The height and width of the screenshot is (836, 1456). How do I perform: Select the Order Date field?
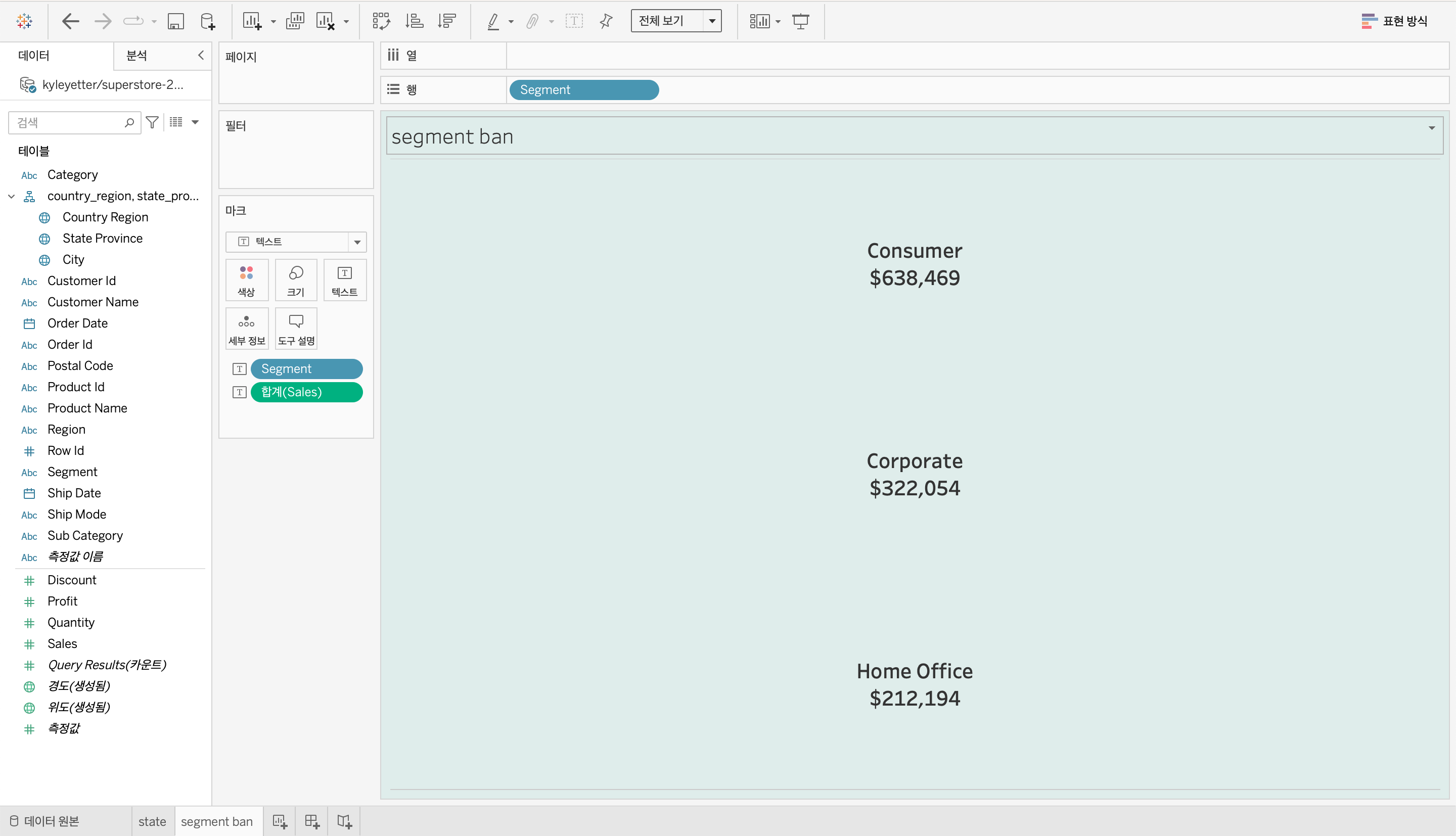(77, 323)
